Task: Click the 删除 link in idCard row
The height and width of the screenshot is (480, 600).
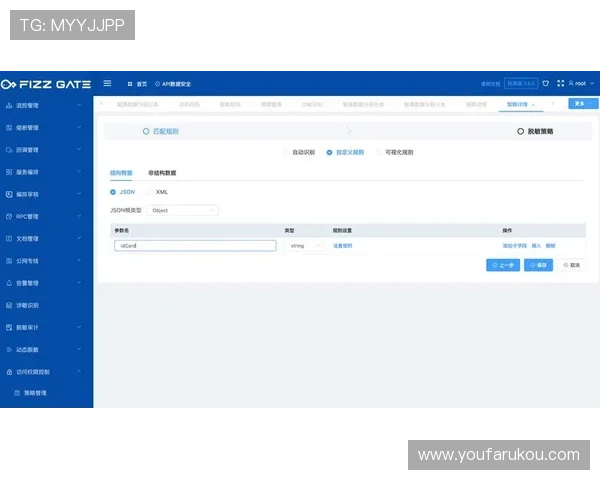Action: pos(550,246)
